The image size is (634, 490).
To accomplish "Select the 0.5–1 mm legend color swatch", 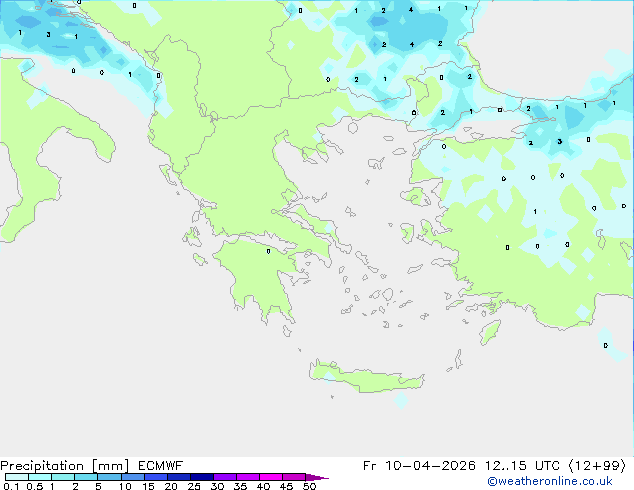I will pyautogui.click(x=40, y=477).
